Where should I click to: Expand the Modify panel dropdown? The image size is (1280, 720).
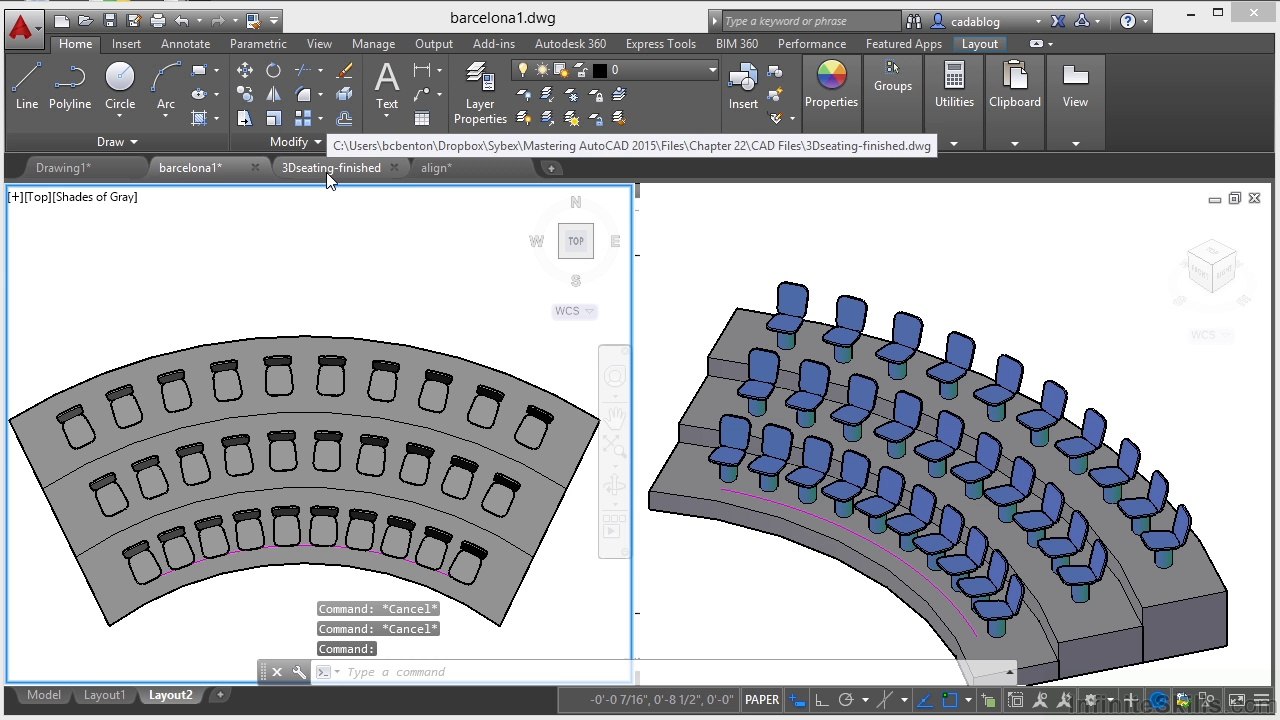pos(296,142)
